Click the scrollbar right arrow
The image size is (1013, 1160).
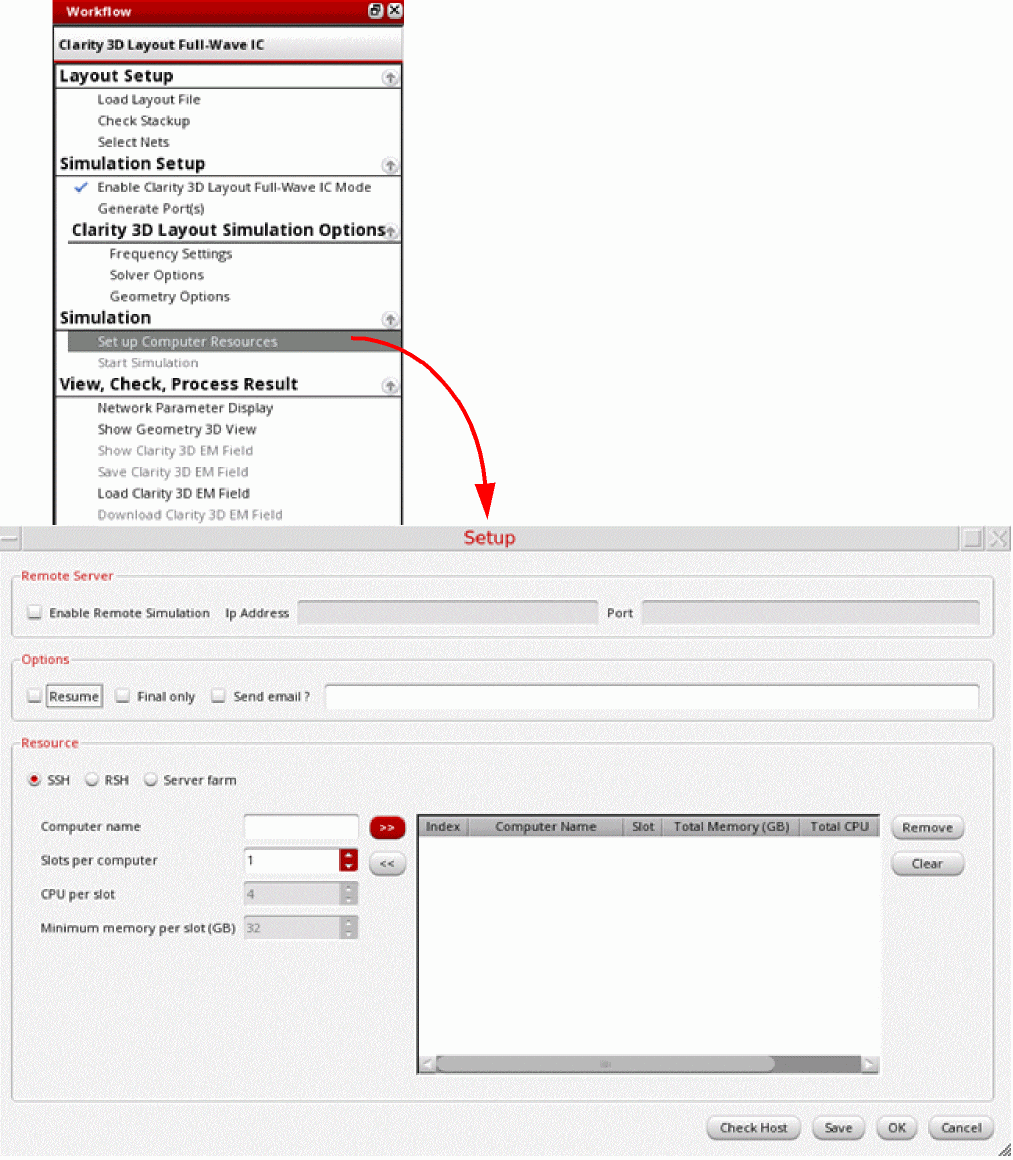(870, 1065)
